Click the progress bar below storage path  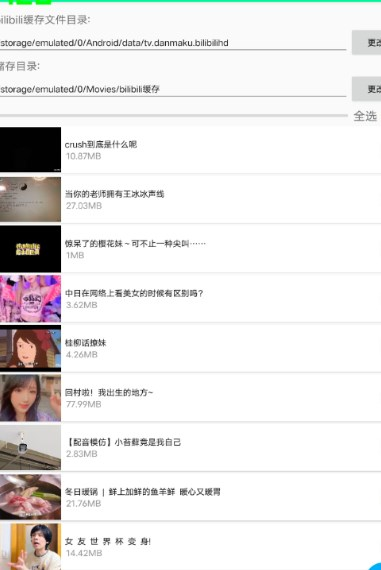[x=174, y=116]
